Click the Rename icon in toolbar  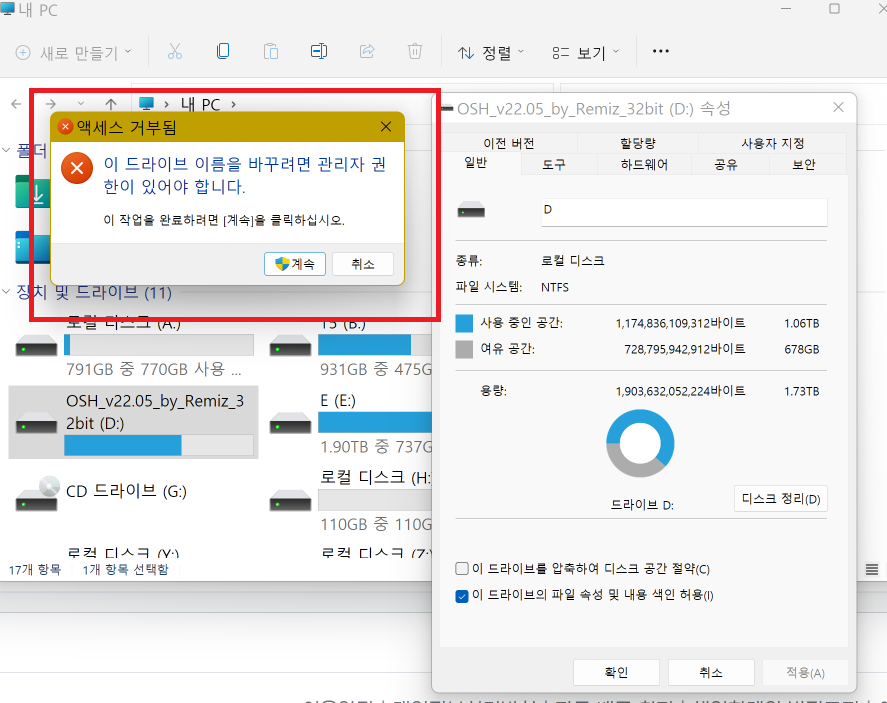click(319, 51)
